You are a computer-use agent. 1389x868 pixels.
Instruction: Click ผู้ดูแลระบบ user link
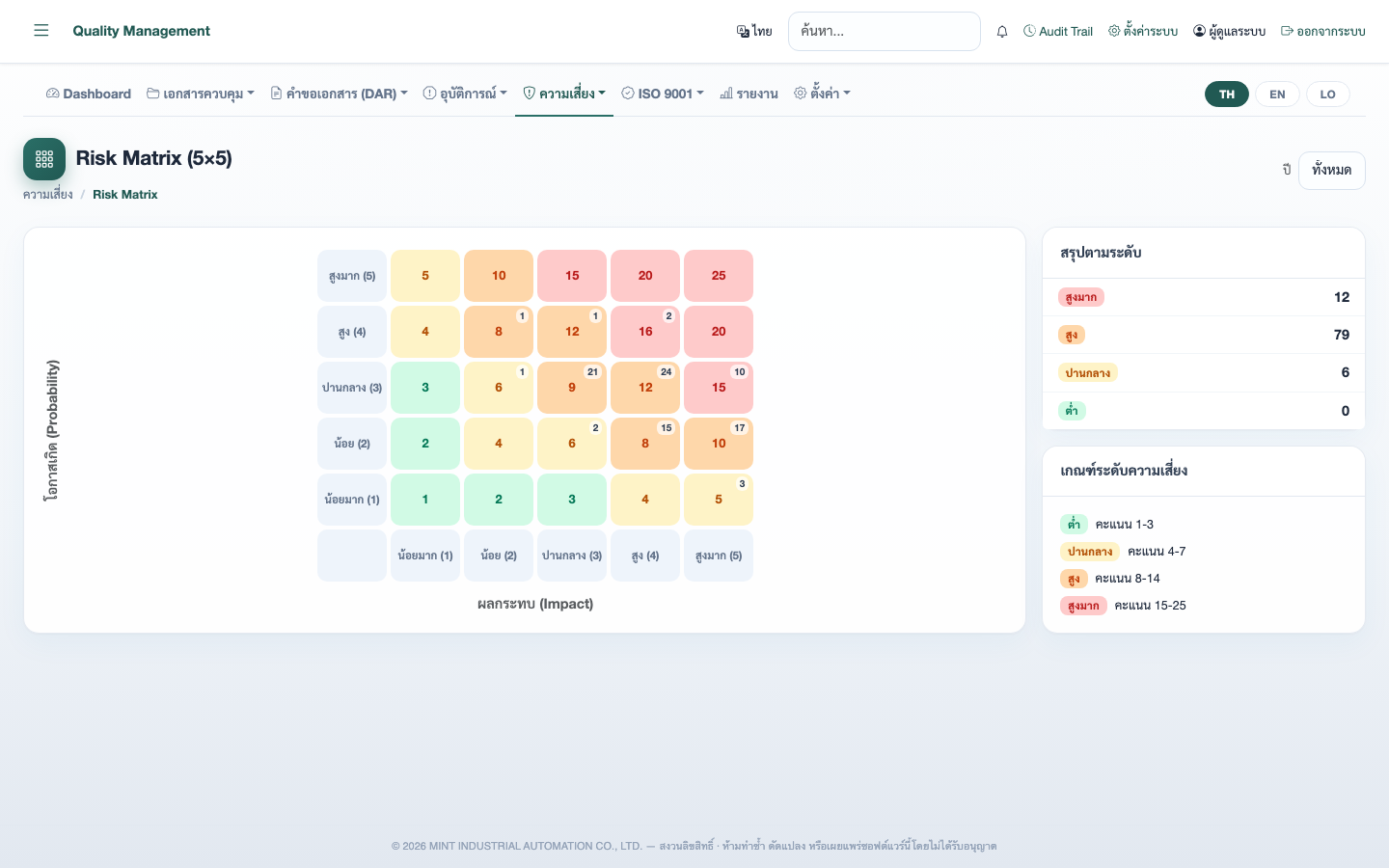click(x=1229, y=31)
